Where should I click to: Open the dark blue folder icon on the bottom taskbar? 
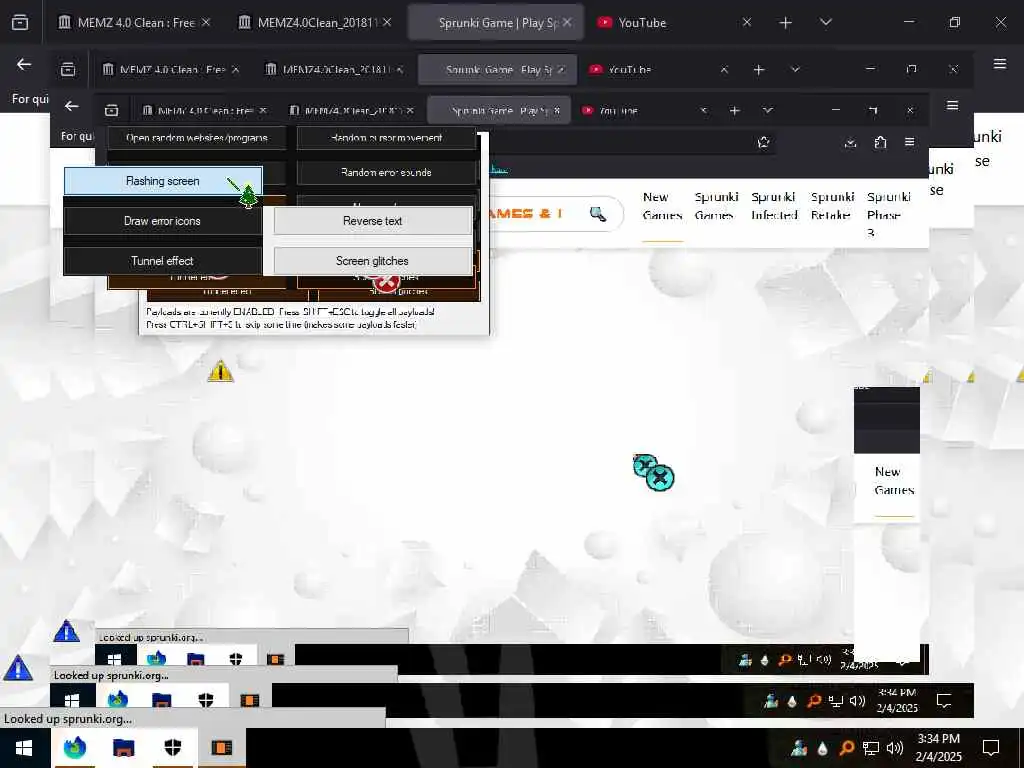pyautogui.click(x=123, y=748)
